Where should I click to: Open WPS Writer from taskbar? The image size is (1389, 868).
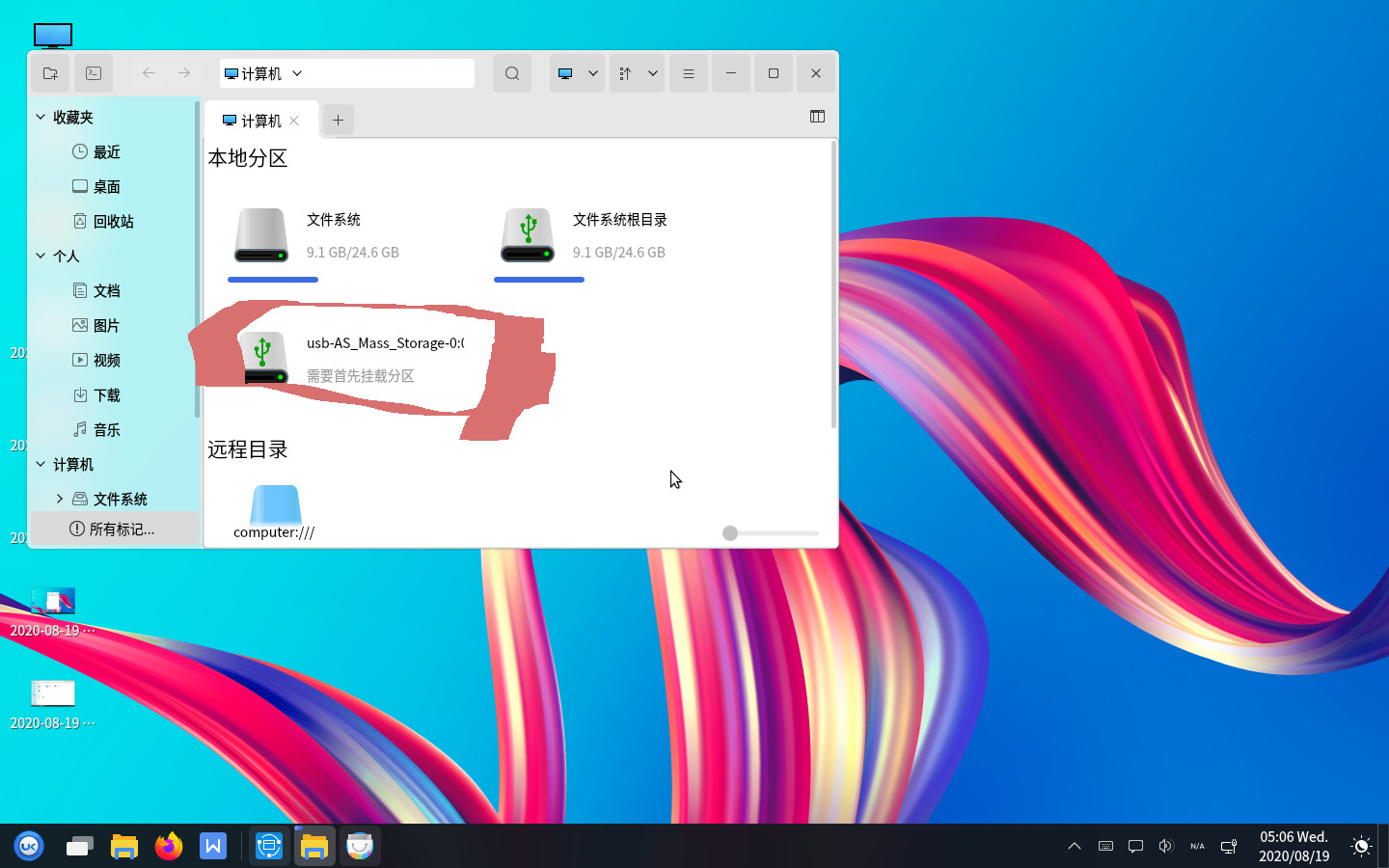pos(213,846)
